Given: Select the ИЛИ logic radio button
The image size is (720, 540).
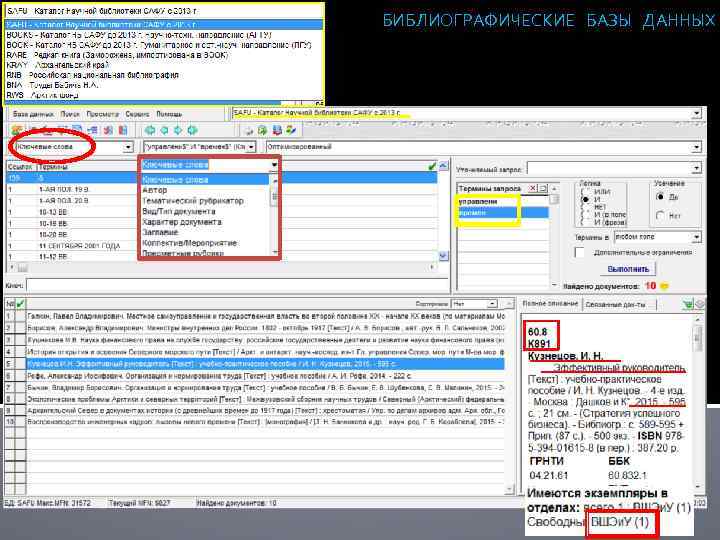Looking at the screenshot, I should [x=585, y=191].
